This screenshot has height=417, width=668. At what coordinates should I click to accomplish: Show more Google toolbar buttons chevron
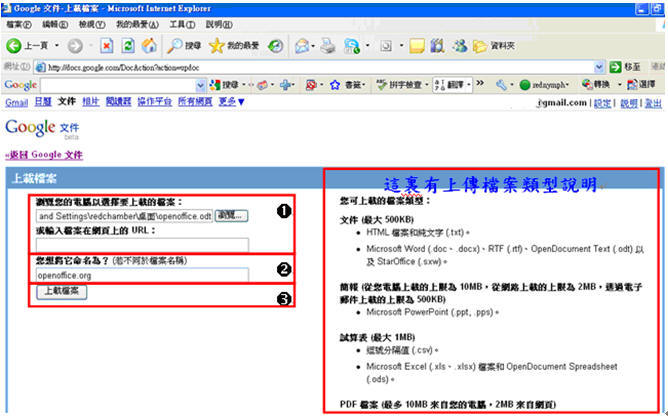tap(480, 83)
